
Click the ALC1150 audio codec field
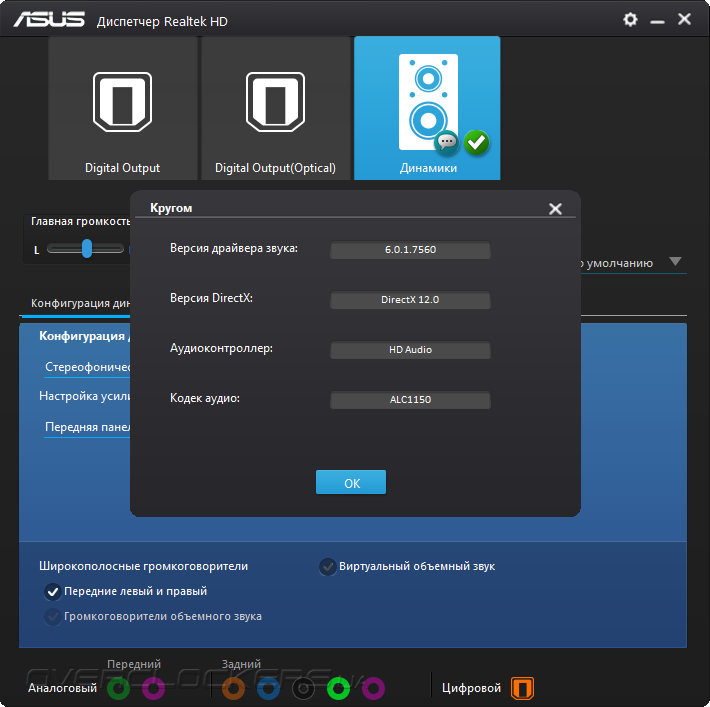pyautogui.click(x=410, y=400)
